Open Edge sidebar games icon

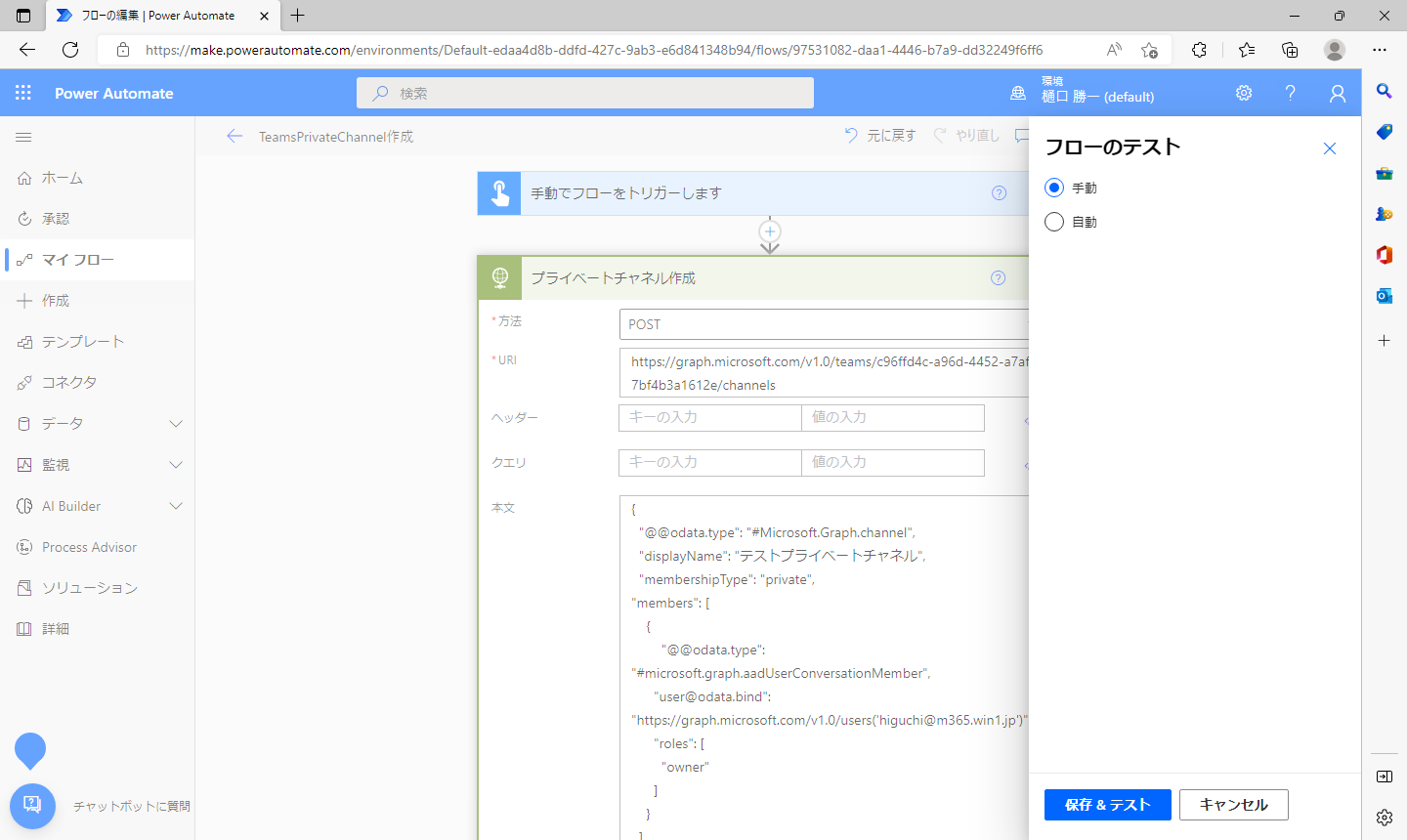pos(1385,214)
